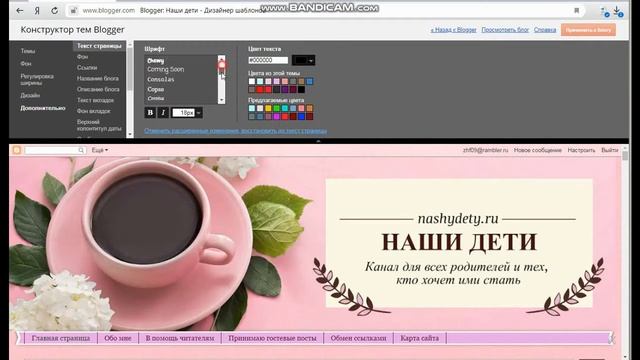The height and width of the screenshot is (360, 640).
Task: Open the Справка link
Action: (x=545, y=30)
